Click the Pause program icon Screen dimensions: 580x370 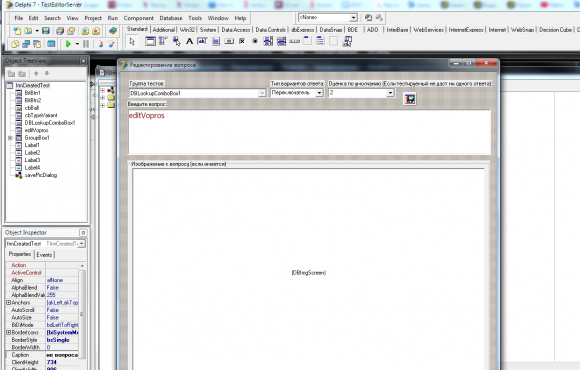tap(86, 44)
